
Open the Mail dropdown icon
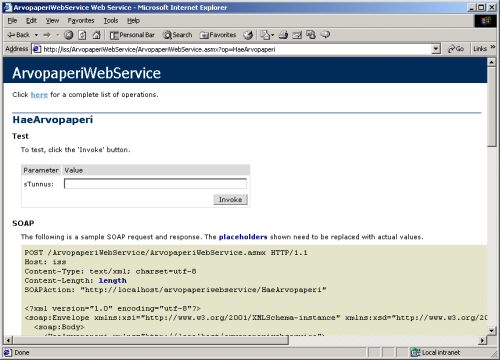pyautogui.click(x=267, y=35)
